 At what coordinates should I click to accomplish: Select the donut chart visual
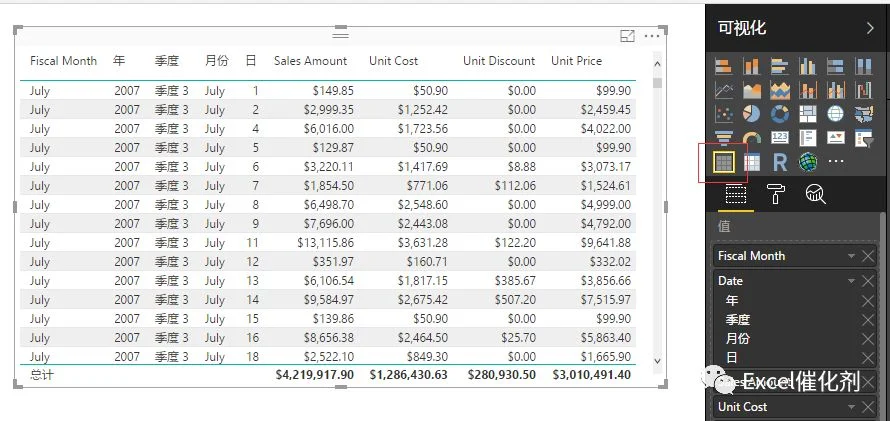[780, 114]
